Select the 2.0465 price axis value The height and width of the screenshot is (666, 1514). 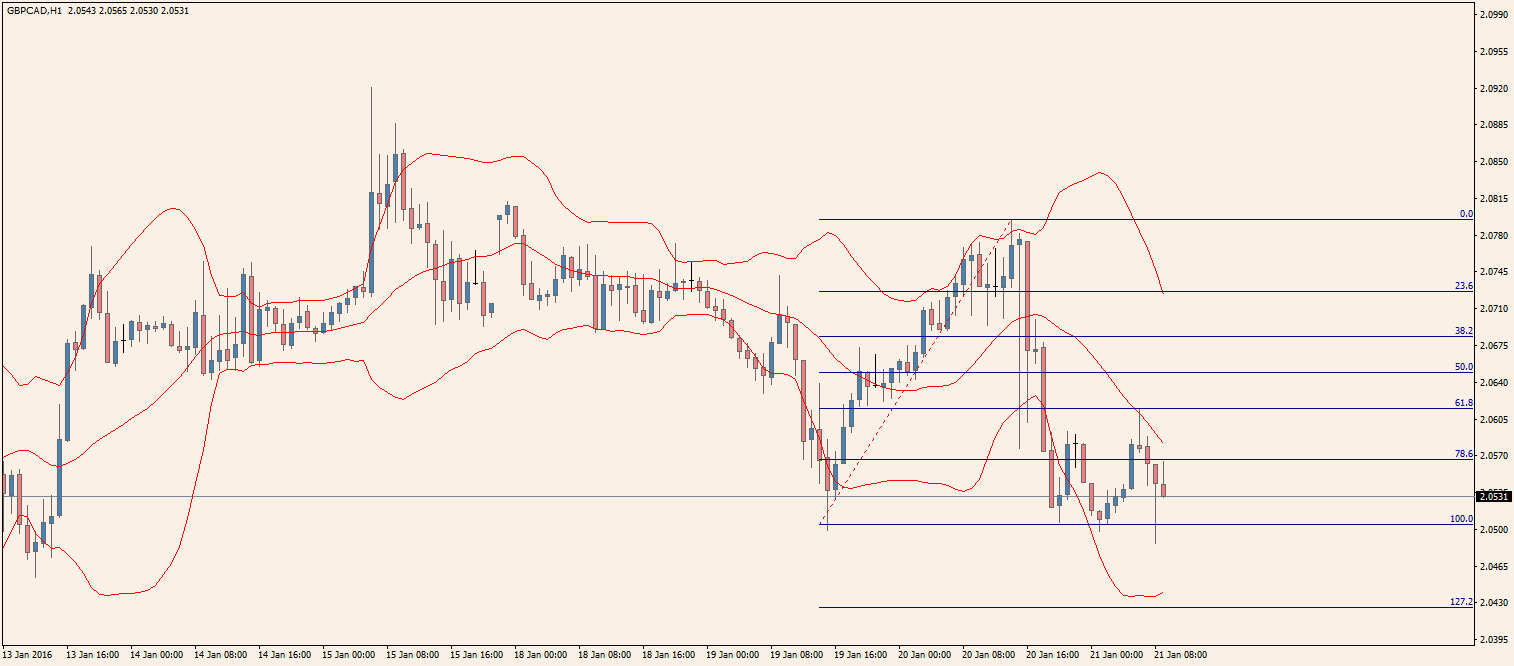point(1494,566)
